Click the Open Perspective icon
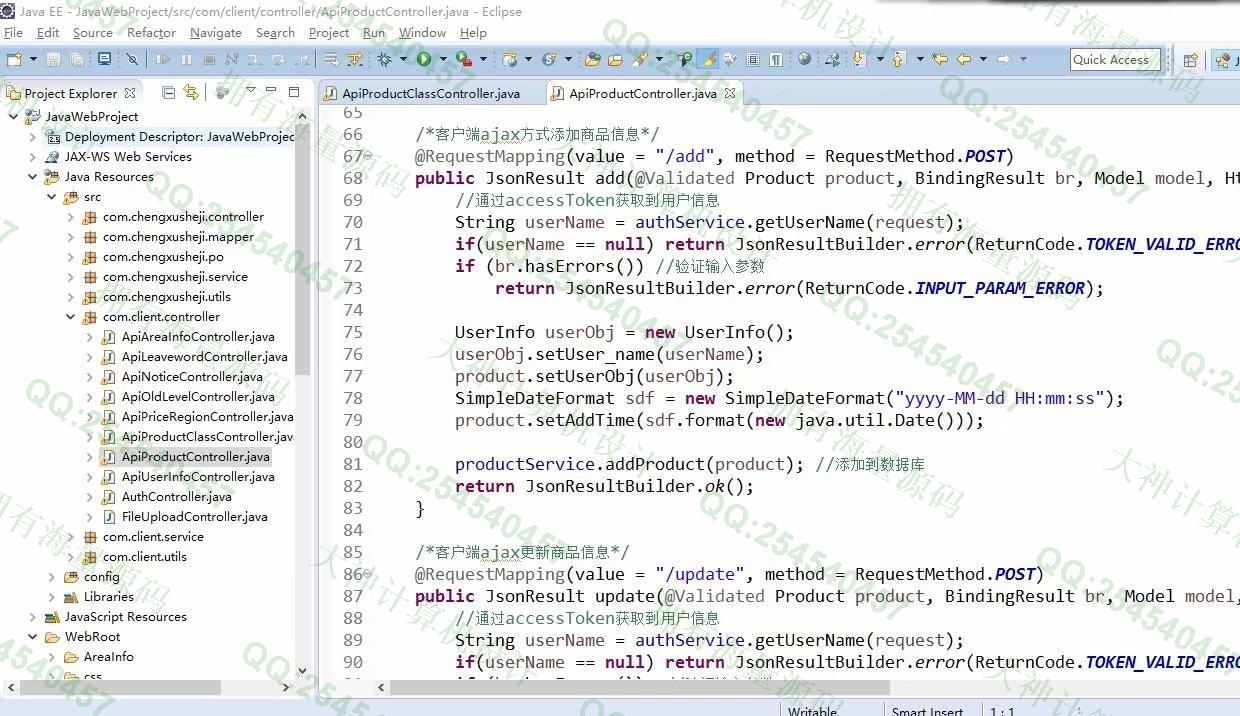This screenshot has height=716, width=1240. point(1190,60)
